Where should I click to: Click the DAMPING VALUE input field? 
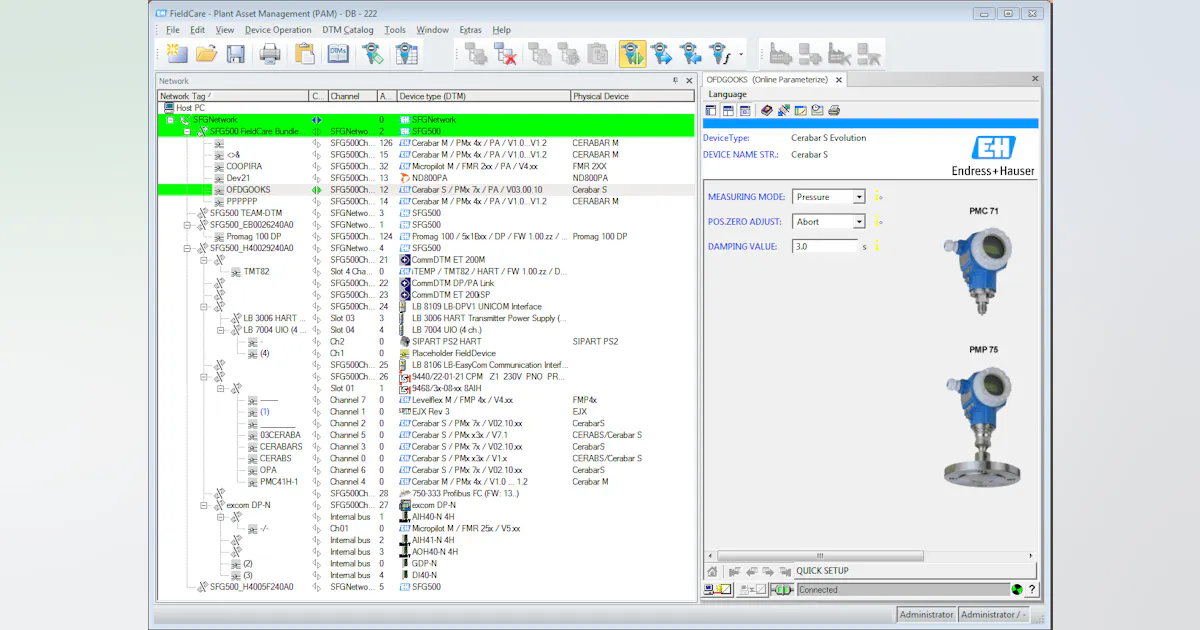tap(825, 246)
